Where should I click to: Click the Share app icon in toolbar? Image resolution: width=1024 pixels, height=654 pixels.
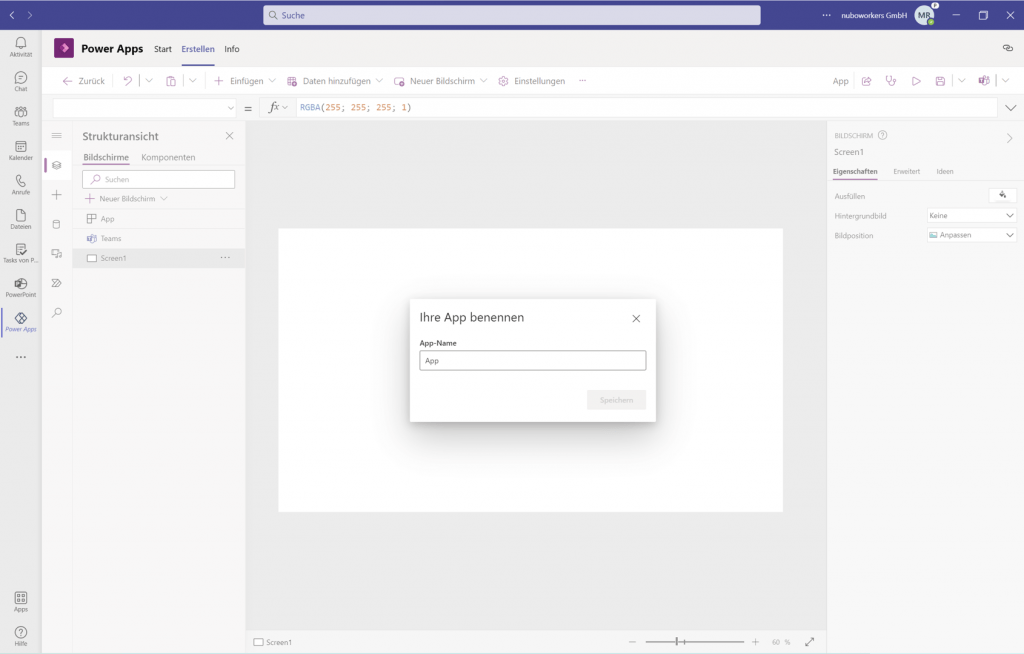(x=866, y=81)
